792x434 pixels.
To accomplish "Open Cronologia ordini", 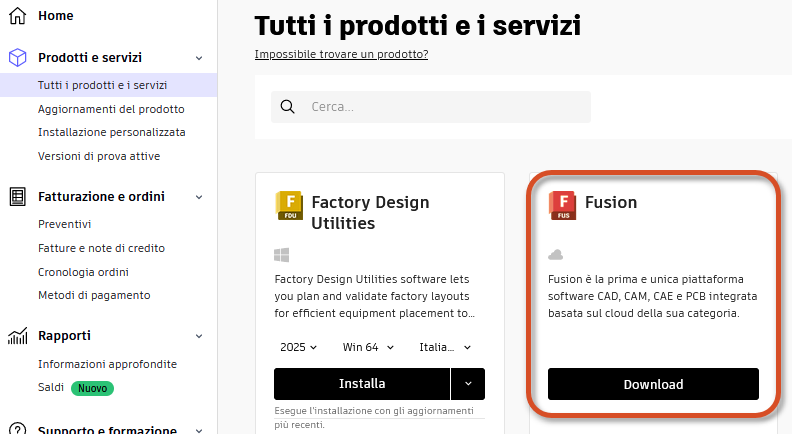I will 83,272.
